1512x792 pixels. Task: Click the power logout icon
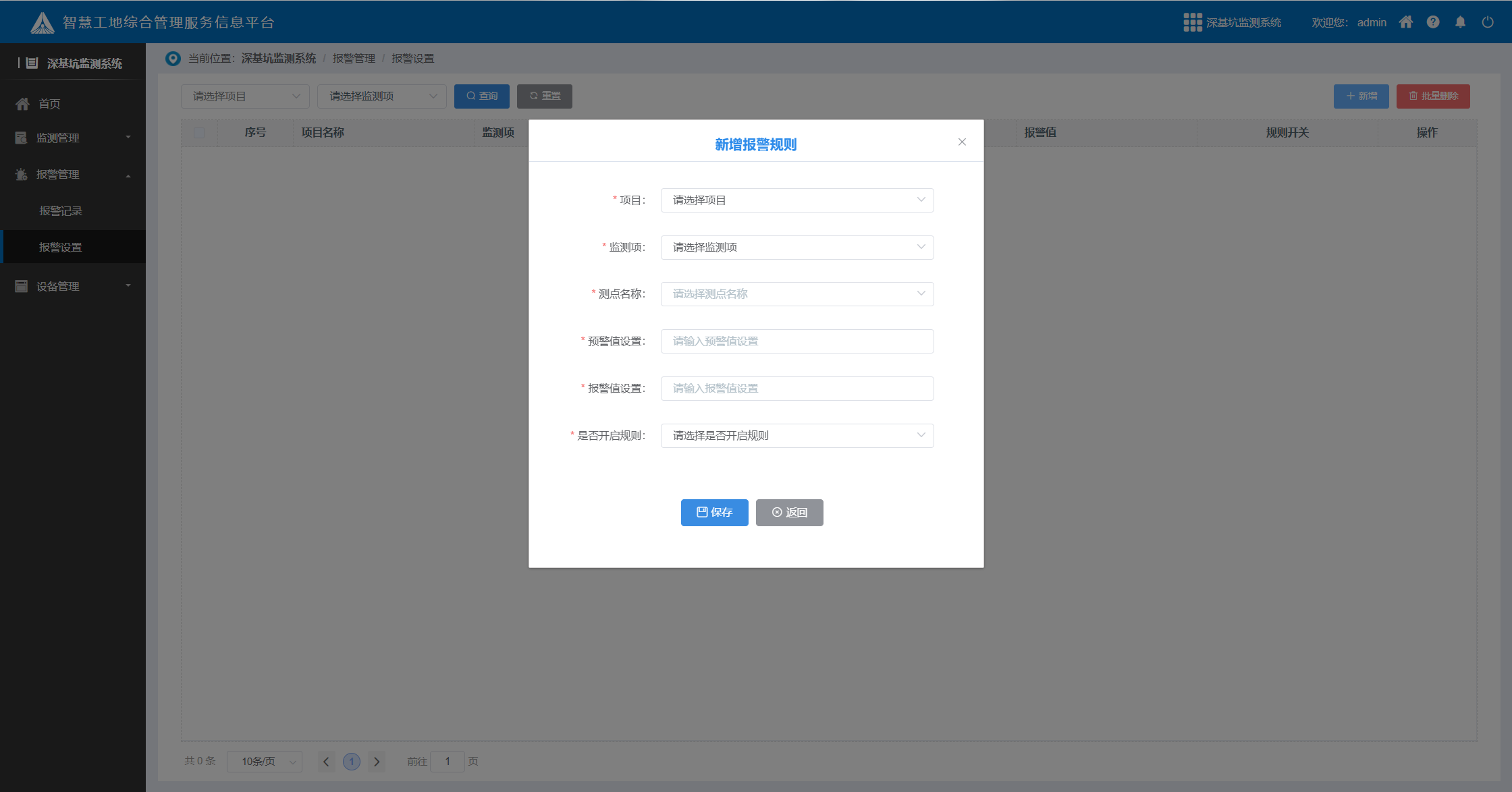pyautogui.click(x=1488, y=22)
